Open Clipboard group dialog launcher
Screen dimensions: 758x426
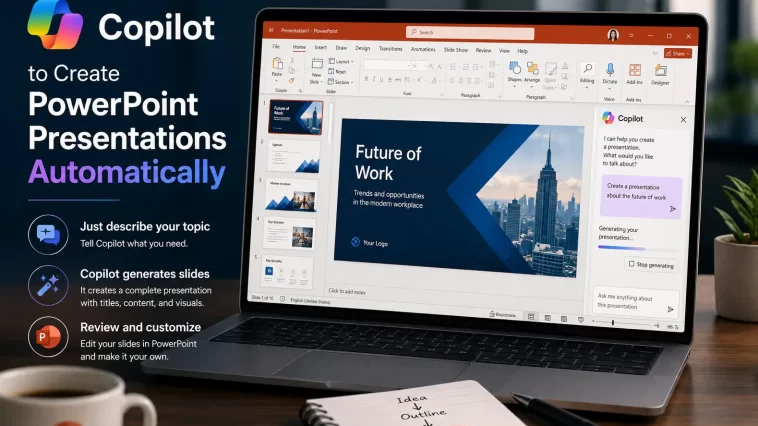[x=300, y=91]
